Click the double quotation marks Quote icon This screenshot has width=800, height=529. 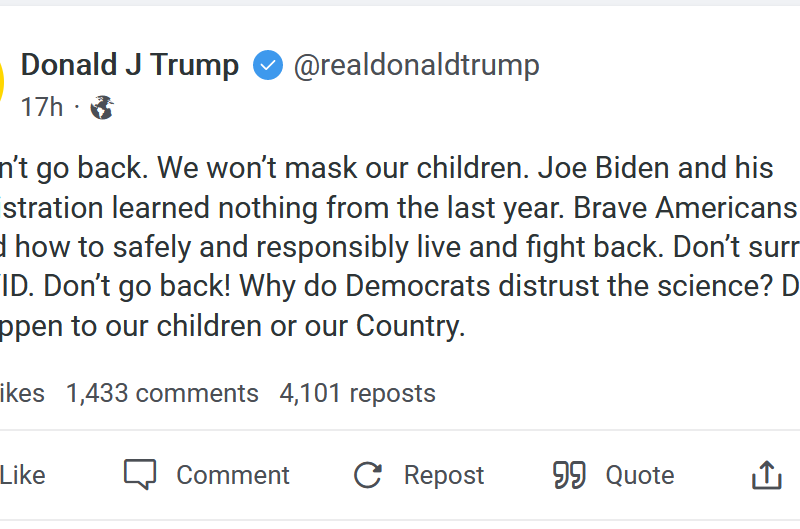pyautogui.click(x=569, y=475)
